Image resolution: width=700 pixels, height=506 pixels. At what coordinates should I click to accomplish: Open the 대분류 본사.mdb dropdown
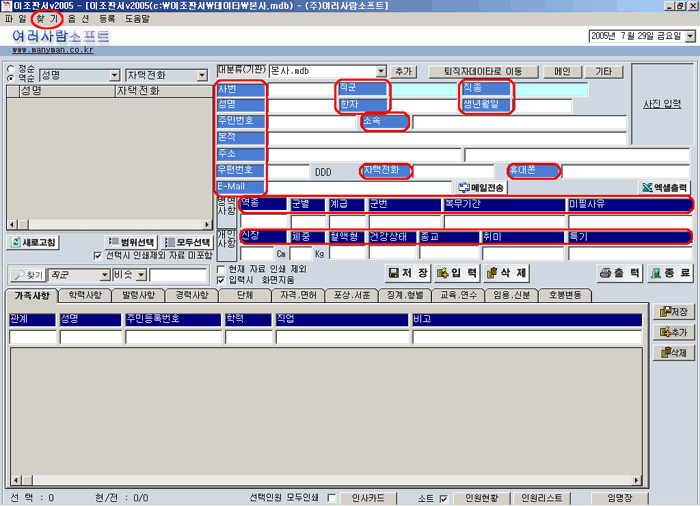380,72
